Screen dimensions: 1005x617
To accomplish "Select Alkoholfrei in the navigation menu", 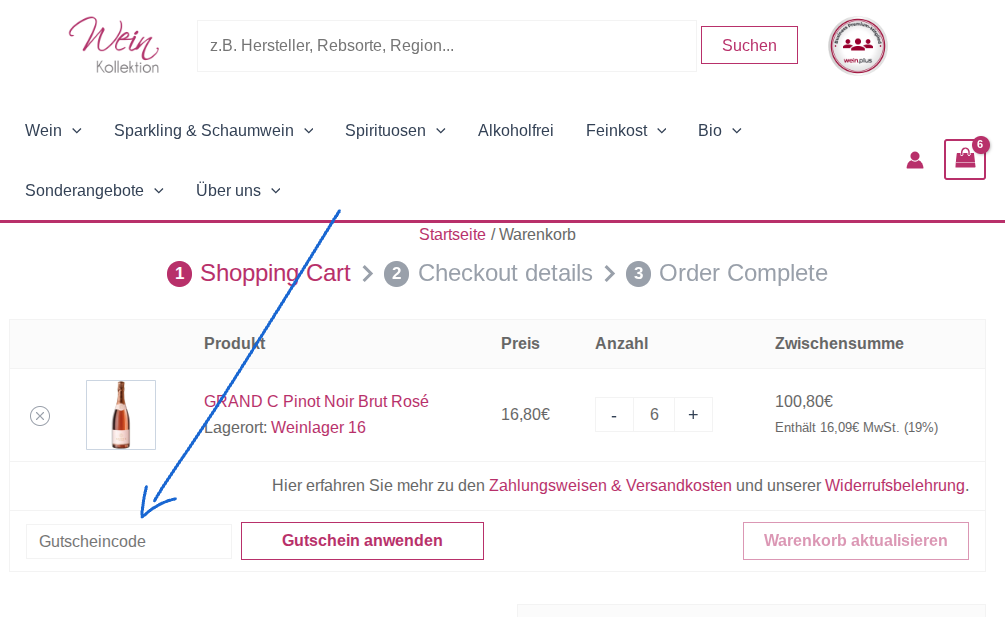I will coord(516,130).
